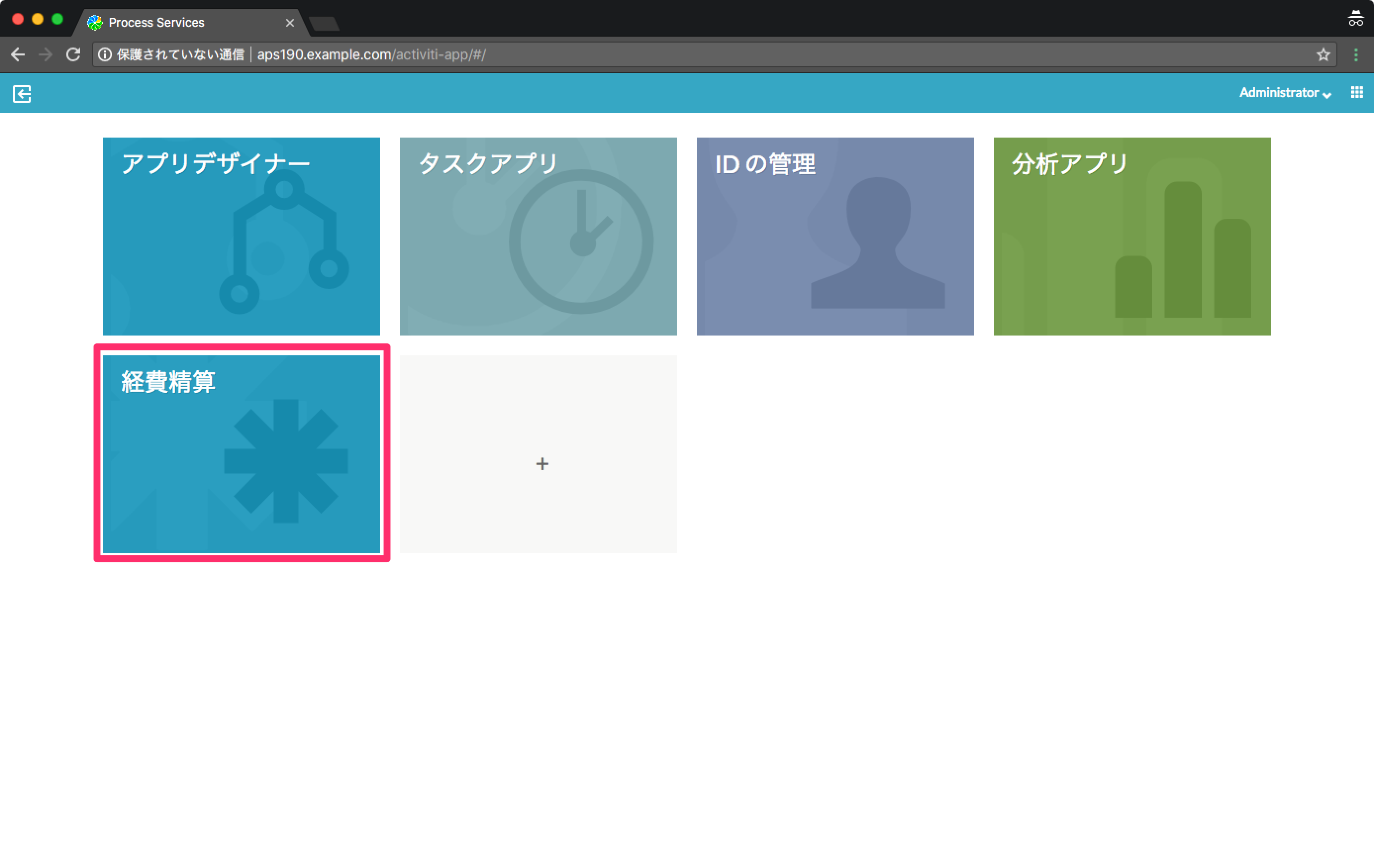
Task: Reload the page with refresh icon
Action: click(x=73, y=55)
